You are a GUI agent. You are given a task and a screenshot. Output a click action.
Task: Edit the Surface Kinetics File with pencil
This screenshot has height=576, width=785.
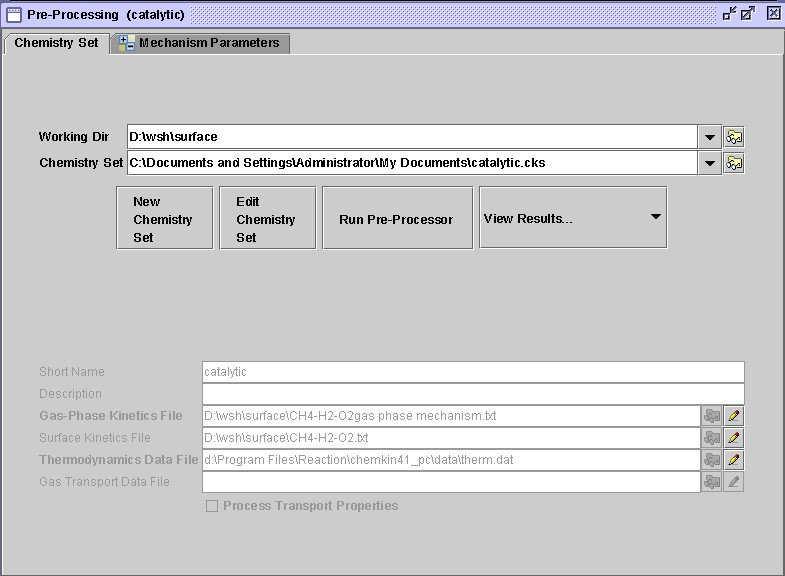click(x=734, y=438)
